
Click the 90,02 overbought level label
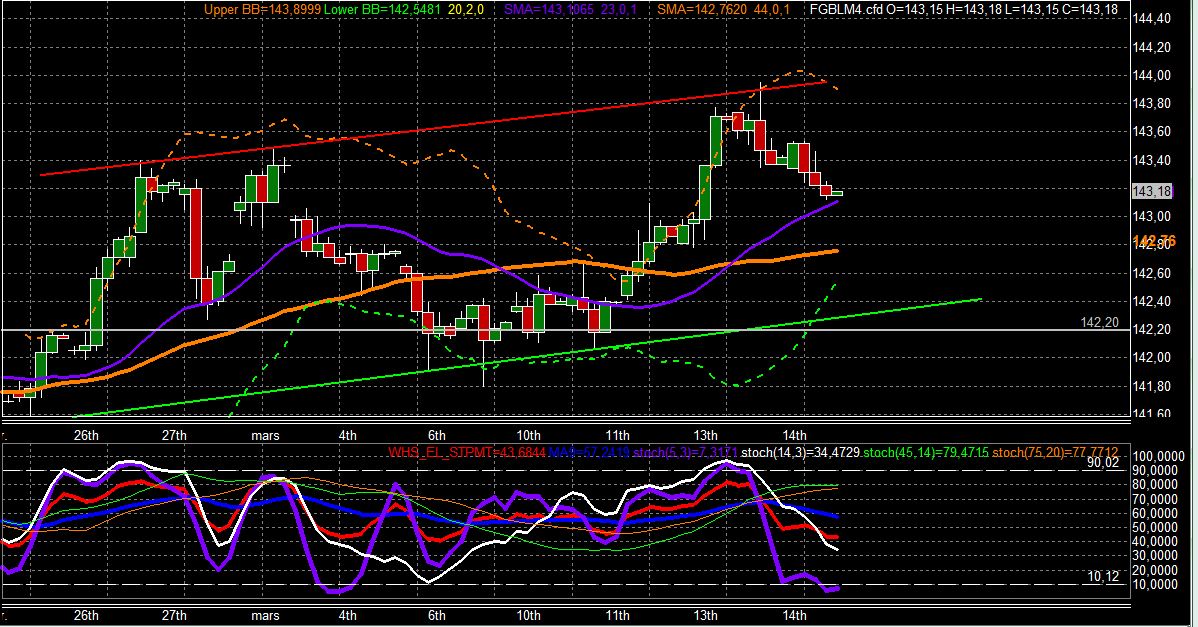(1103, 463)
